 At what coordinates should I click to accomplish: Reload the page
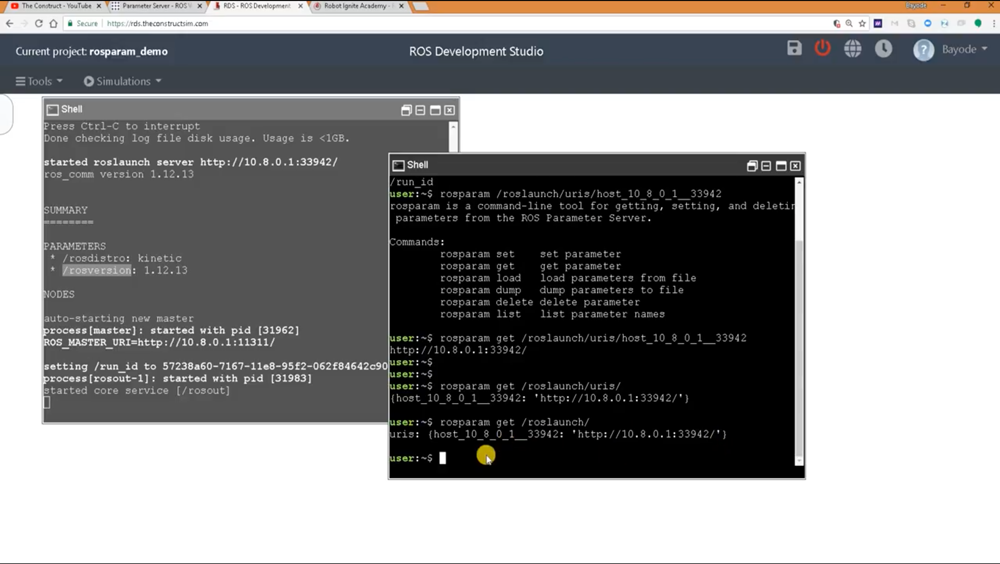[x=39, y=24]
